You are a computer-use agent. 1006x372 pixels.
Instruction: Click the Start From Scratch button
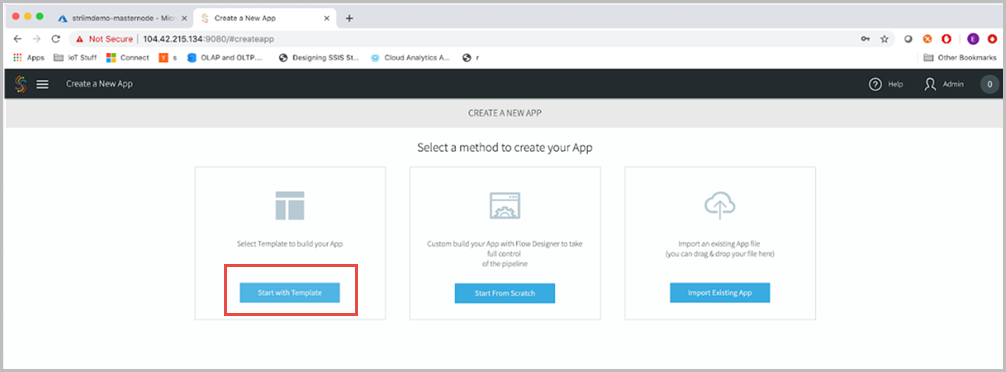[x=504, y=292]
